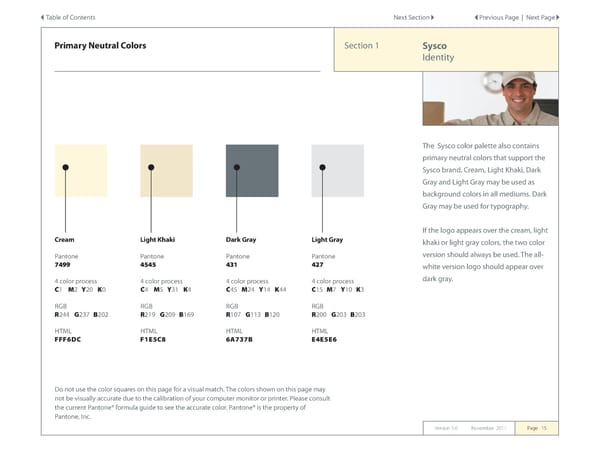The height and width of the screenshot is (463, 600).
Task: Click the callout dot on the Cream swatch
Action: [65, 166]
